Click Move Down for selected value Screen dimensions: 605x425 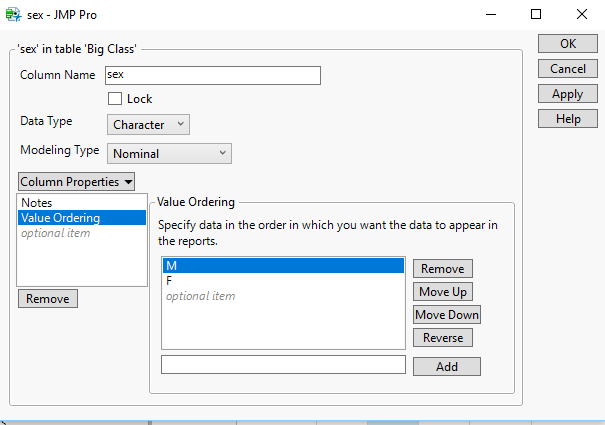447,315
